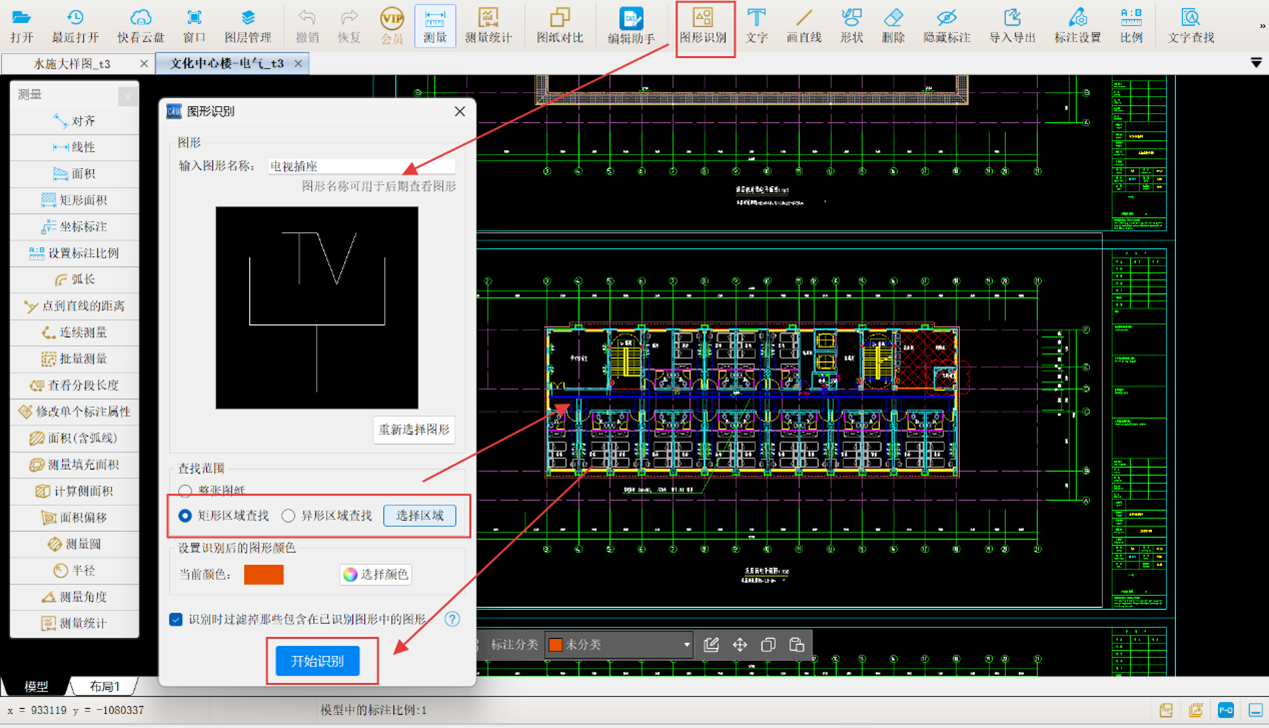Open 快看云盘 cloud drive
This screenshot has height=728, width=1269.
pos(140,25)
